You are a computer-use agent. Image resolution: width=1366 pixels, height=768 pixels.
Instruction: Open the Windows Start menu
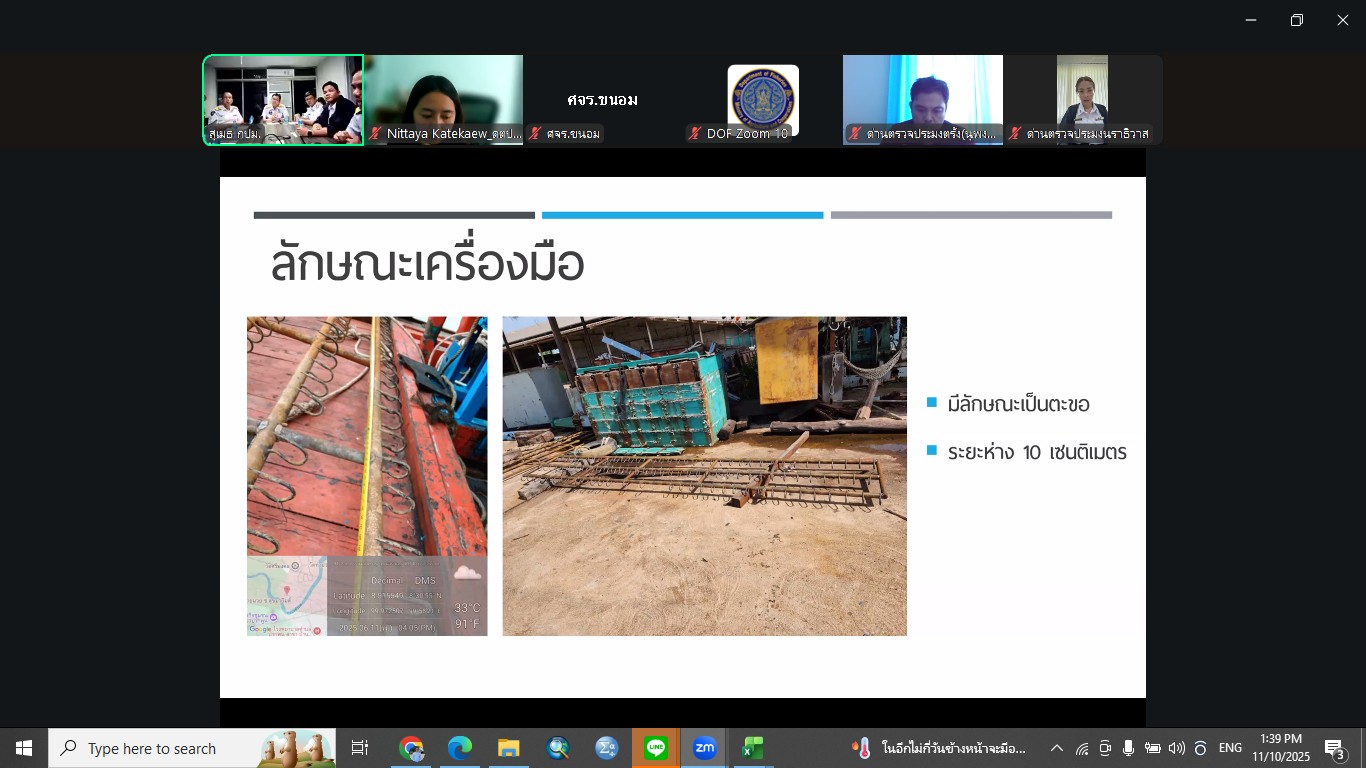pyautogui.click(x=24, y=748)
